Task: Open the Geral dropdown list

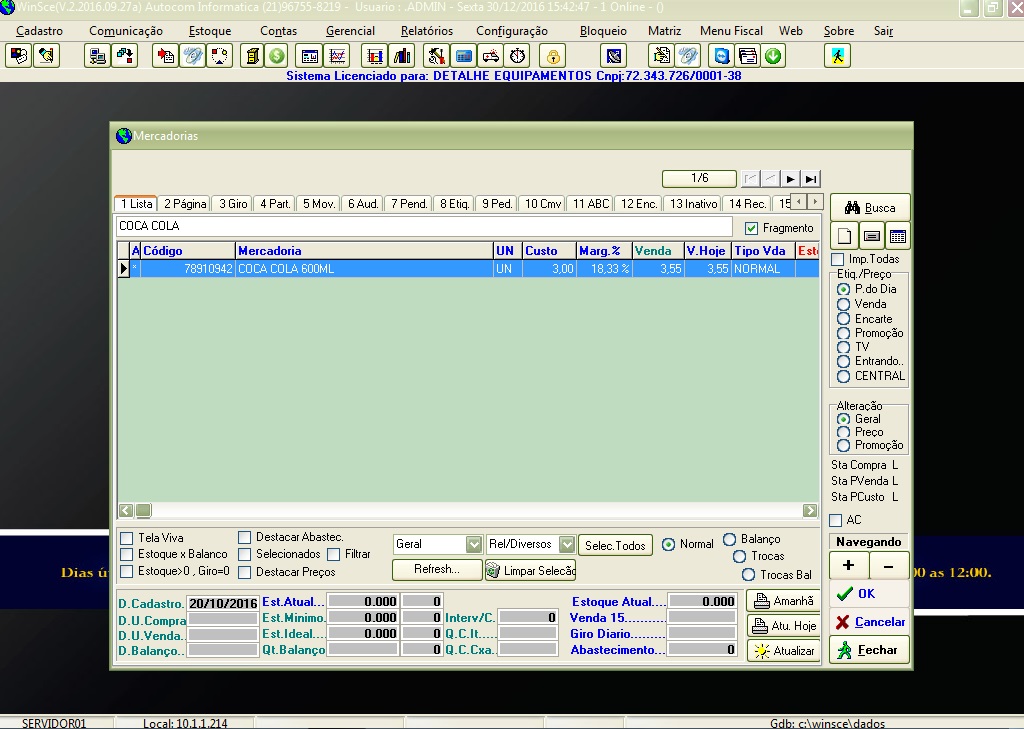Action: point(473,544)
